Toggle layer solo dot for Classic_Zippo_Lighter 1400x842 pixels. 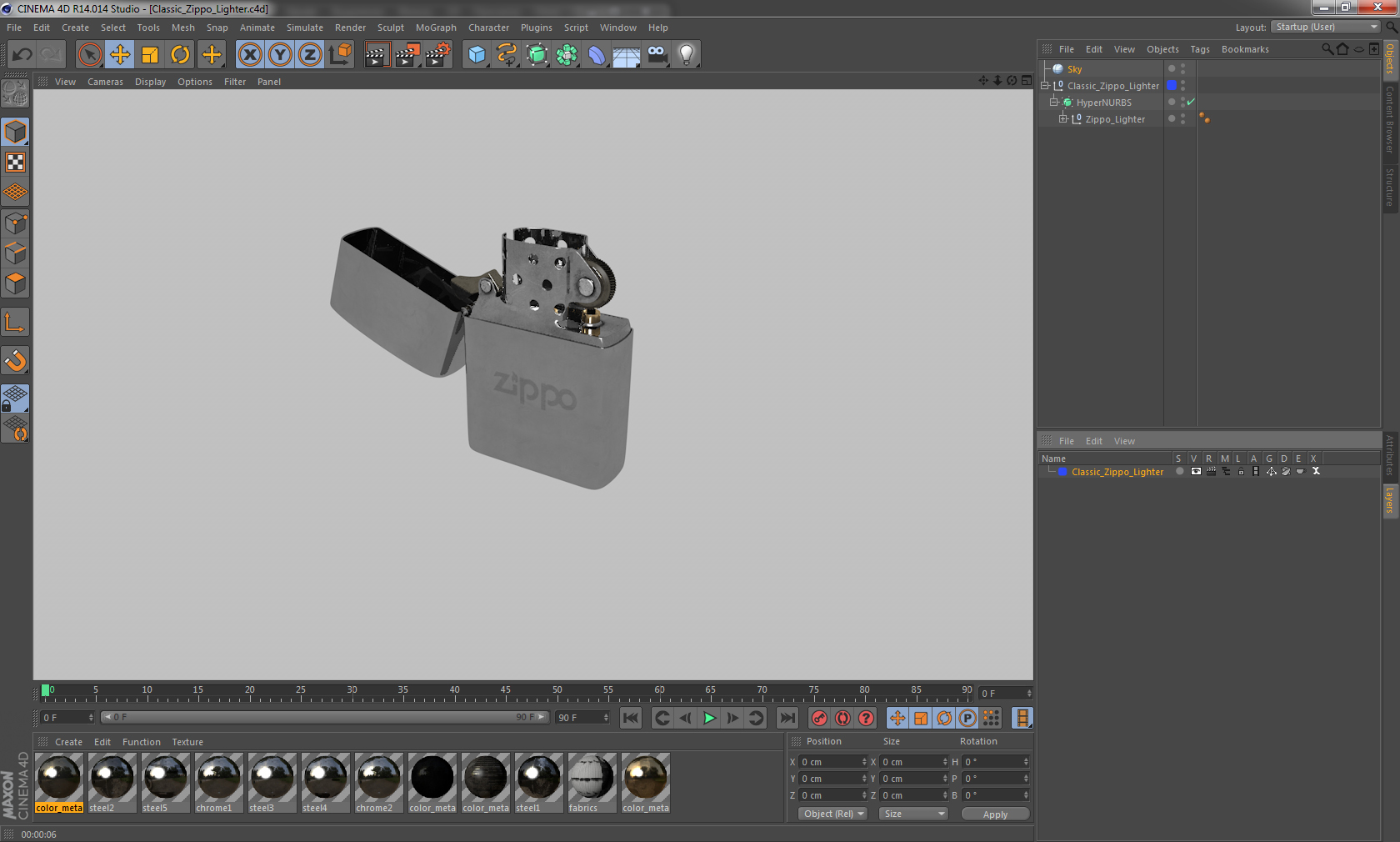(x=1179, y=471)
